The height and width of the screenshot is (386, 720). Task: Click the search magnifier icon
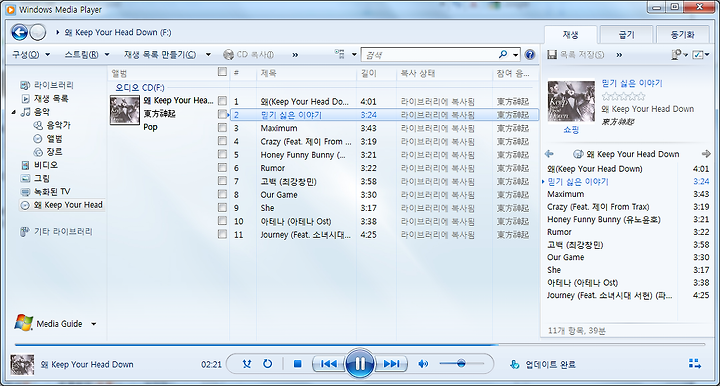click(x=503, y=54)
